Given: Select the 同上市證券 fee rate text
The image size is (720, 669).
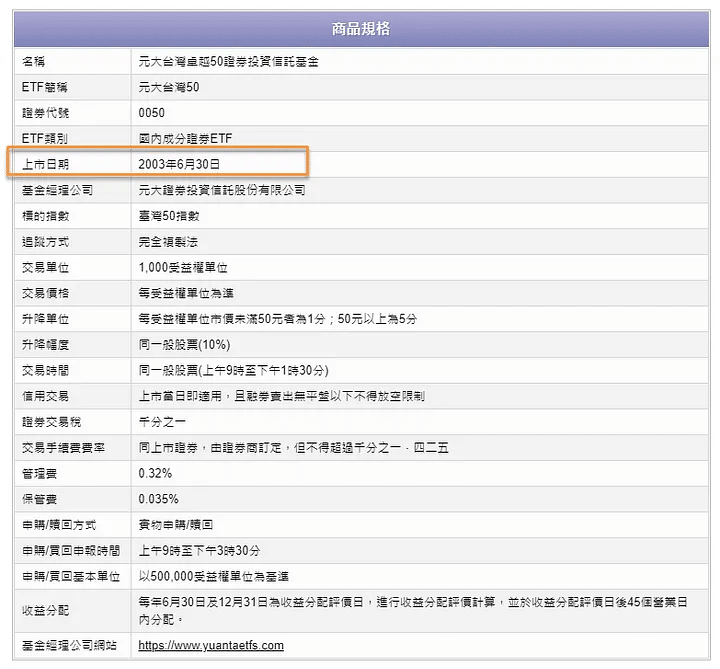Looking at the screenshot, I should pyautogui.click(x=293, y=447).
